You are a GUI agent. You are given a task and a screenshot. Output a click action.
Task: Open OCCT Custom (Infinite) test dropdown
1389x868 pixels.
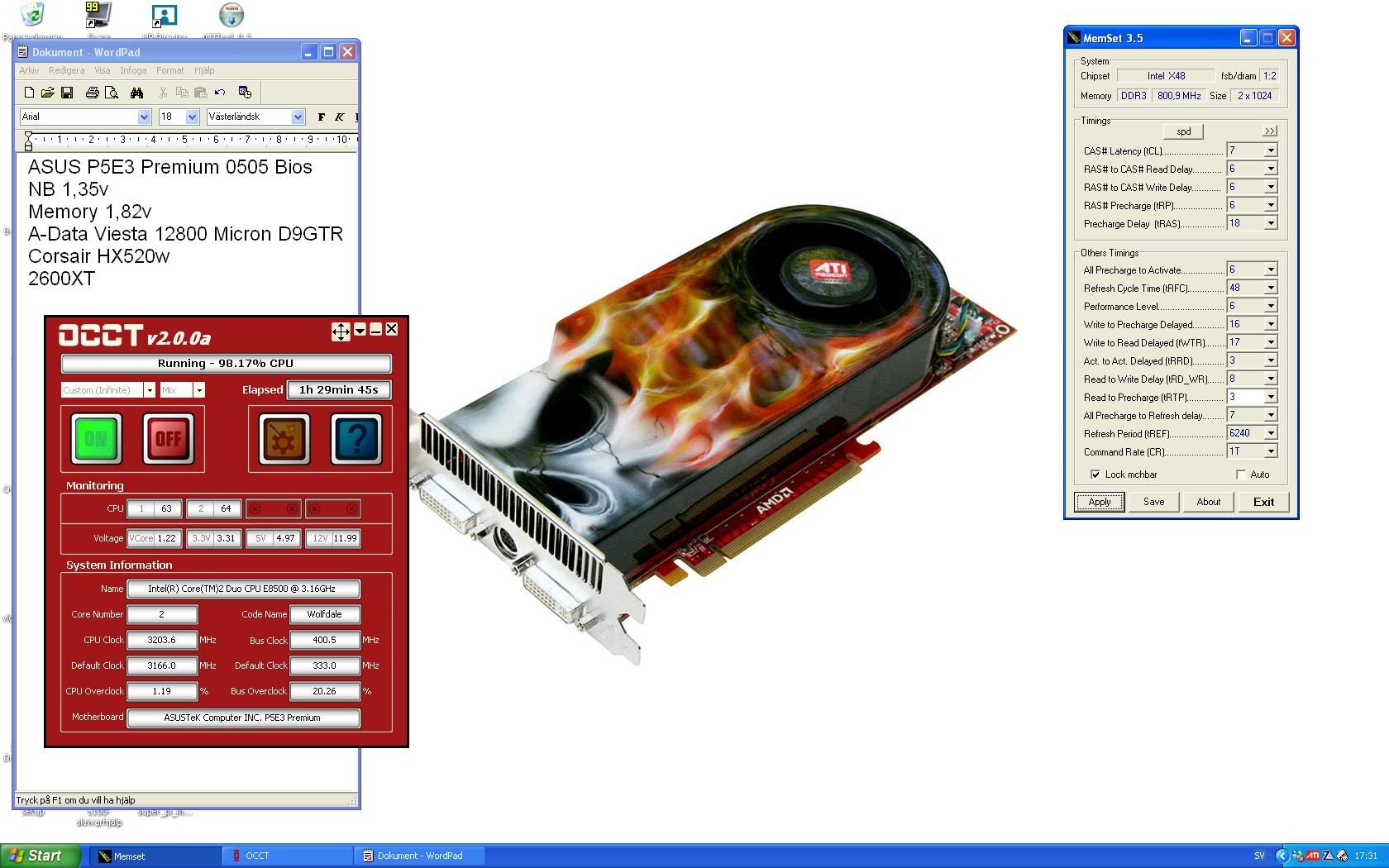point(149,390)
